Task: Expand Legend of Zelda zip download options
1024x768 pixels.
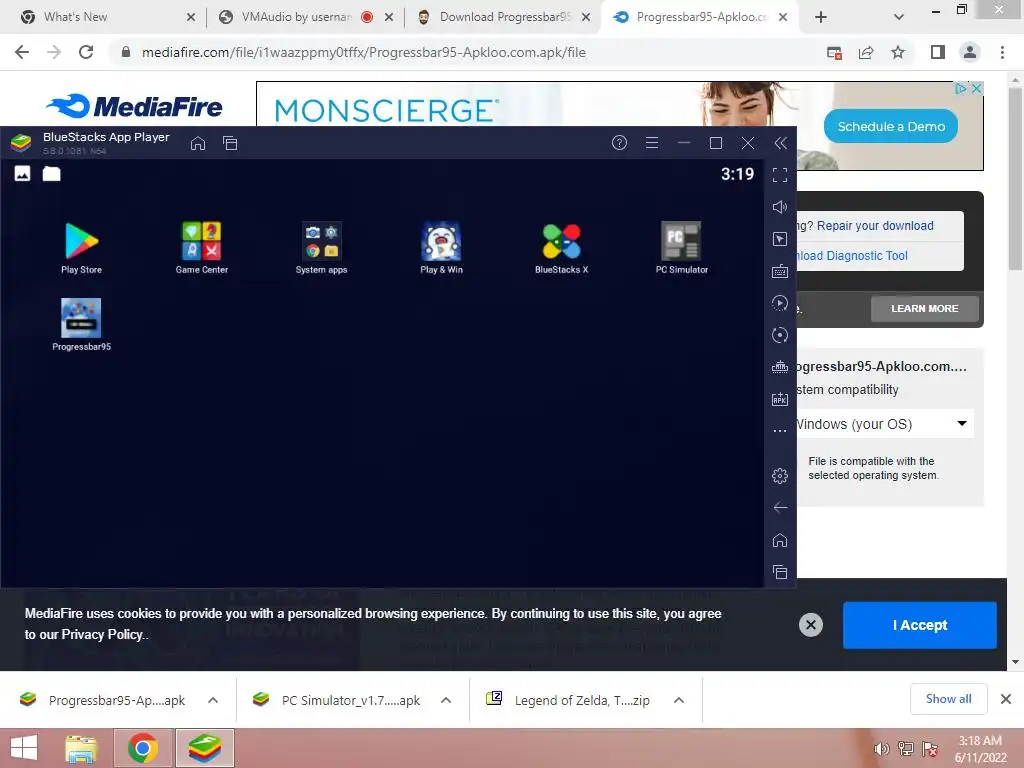Action: (679, 700)
